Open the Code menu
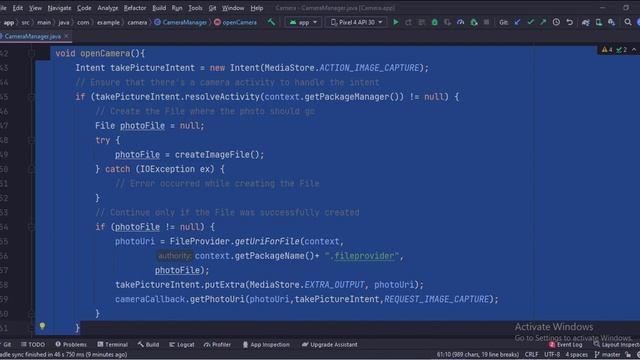The image size is (640, 360). (x=84, y=8)
